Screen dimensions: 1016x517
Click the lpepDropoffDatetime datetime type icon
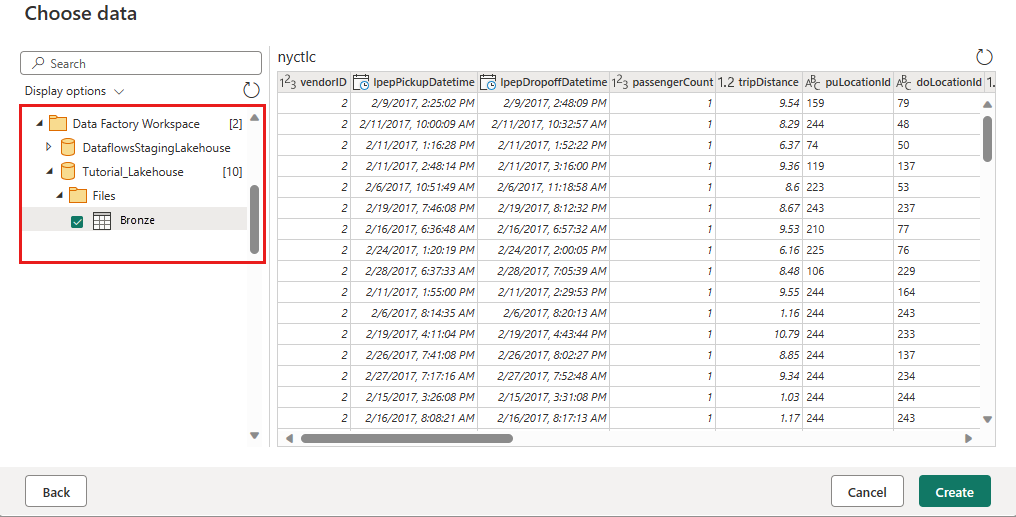(x=488, y=82)
